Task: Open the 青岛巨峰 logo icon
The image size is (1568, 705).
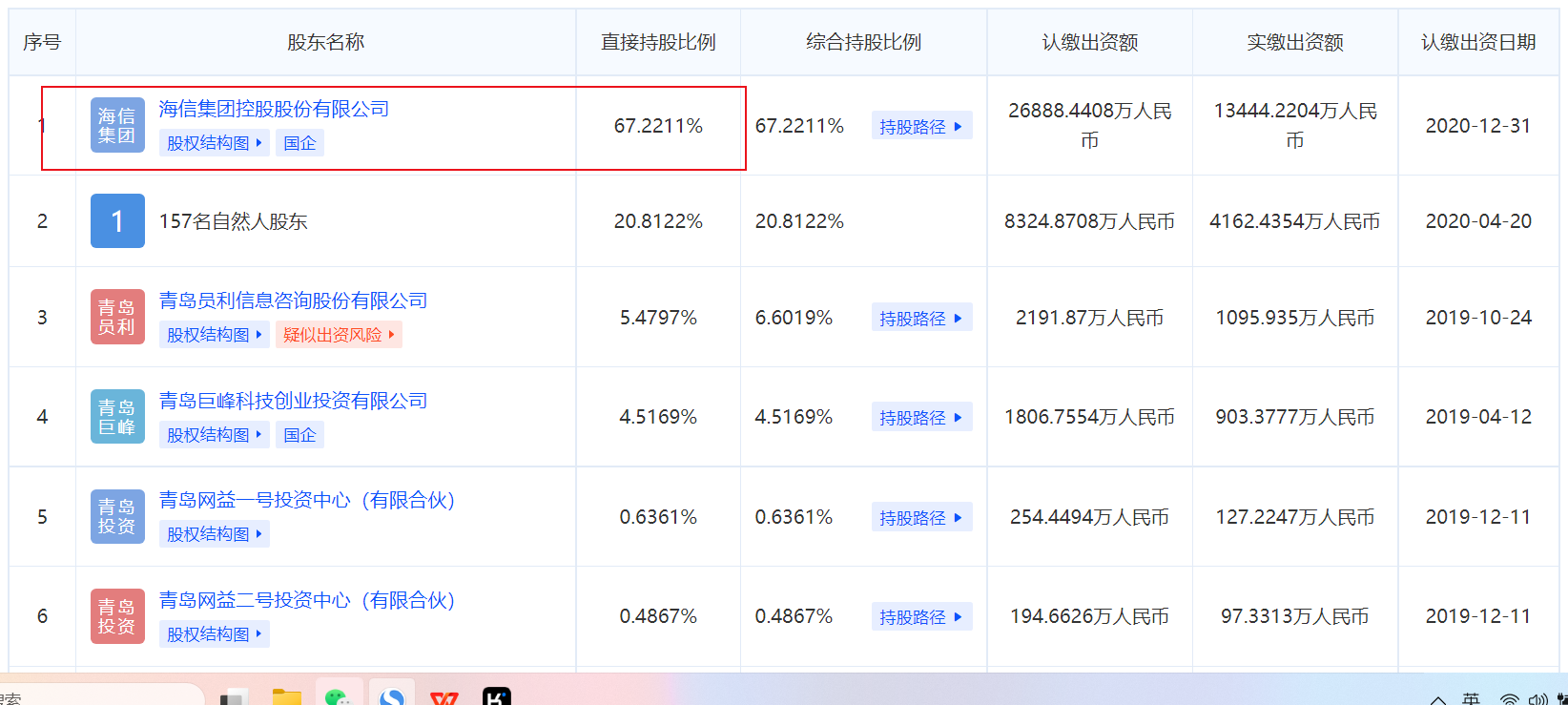Action: tap(117, 417)
